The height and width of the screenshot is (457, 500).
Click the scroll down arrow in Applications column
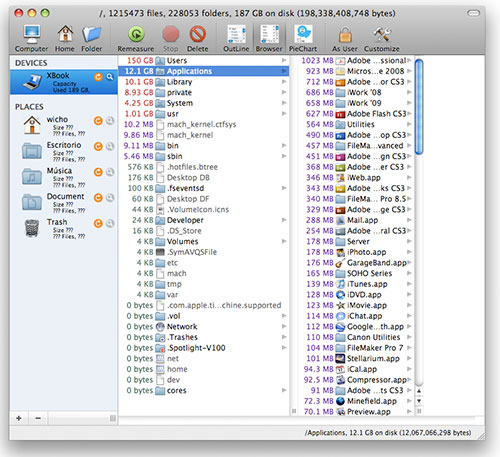pos(419,401)
